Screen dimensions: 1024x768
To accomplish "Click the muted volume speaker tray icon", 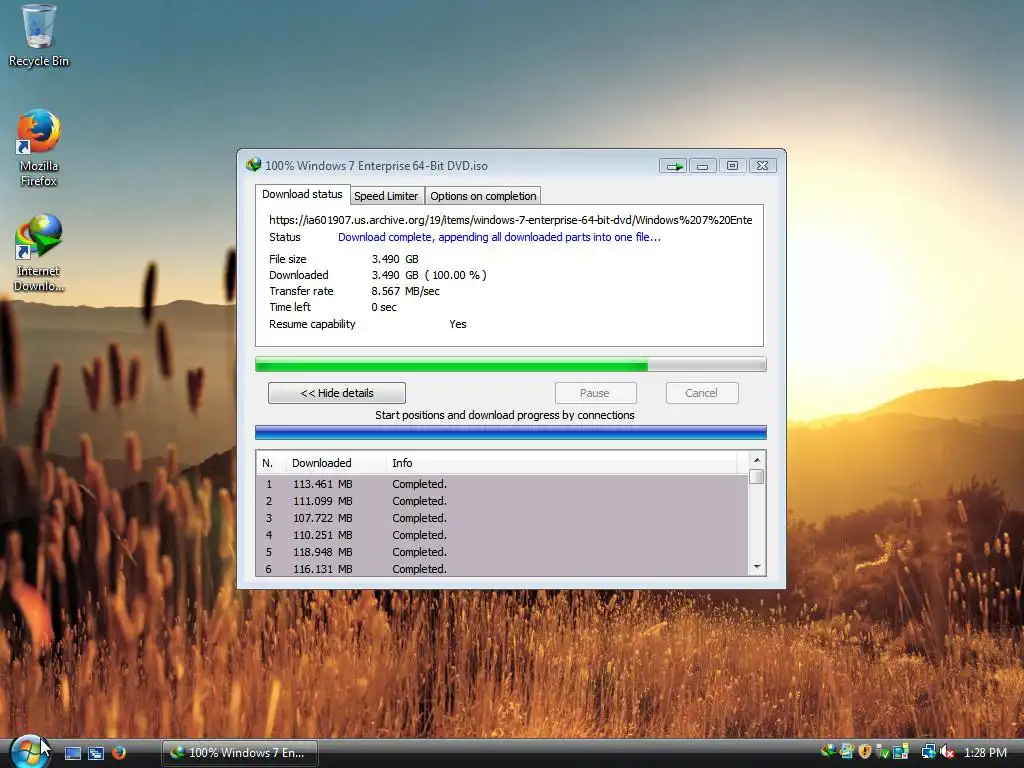I will [947, 752].
